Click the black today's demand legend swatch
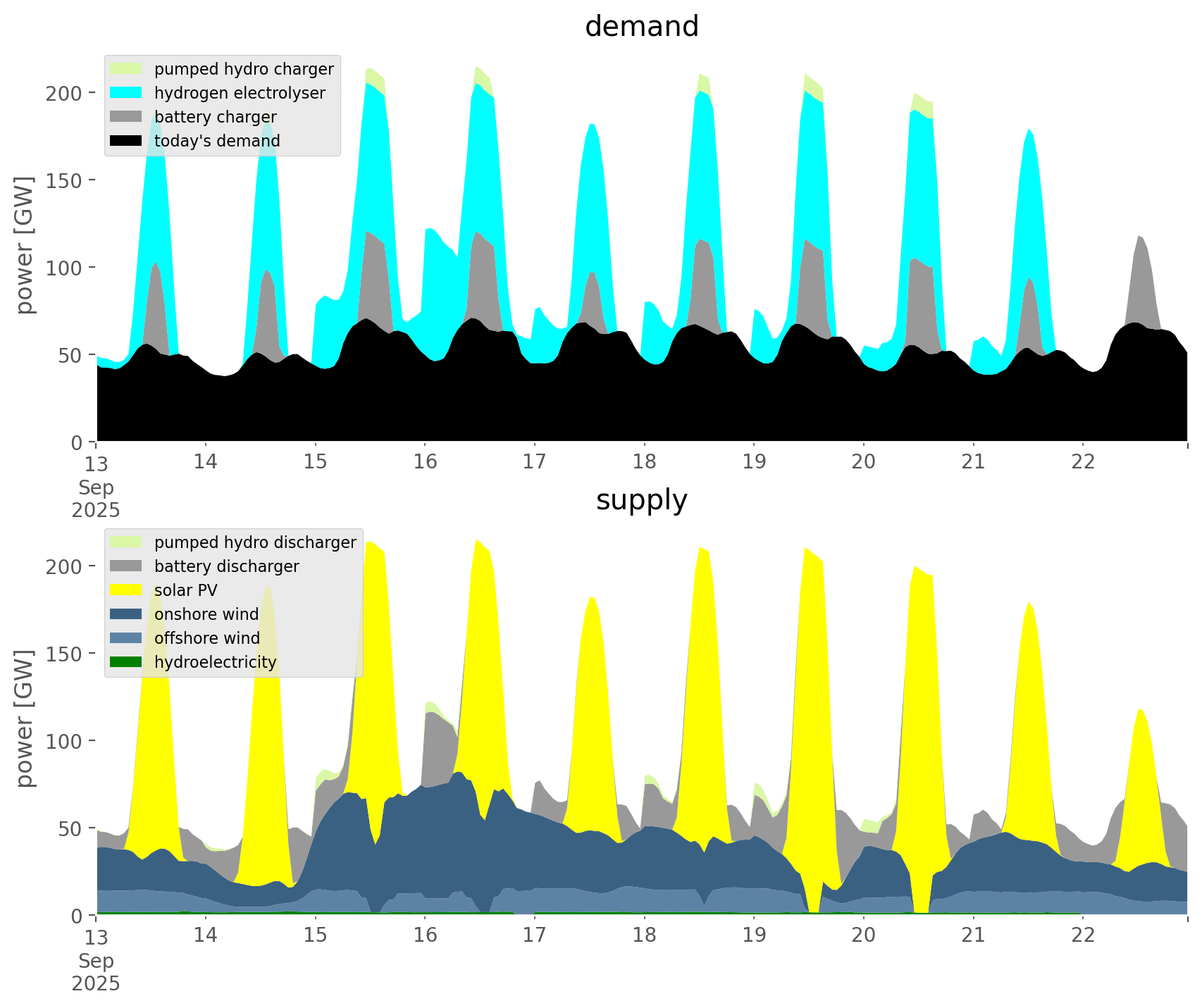 (x=127, y=141)
